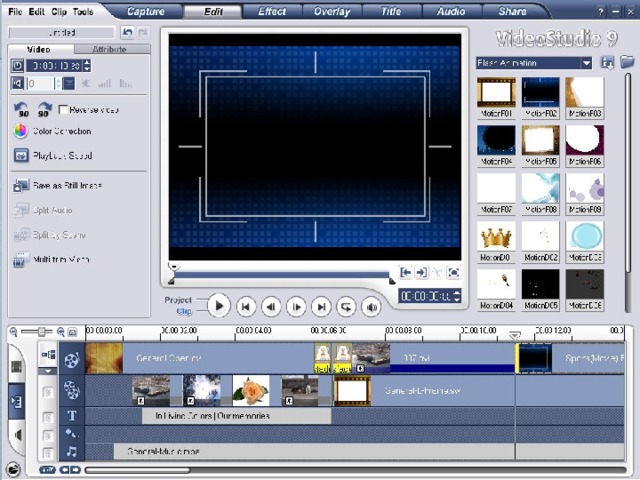Adjust the clip volume stepper arrows
Viewport: 640px width, 480px height.
58,83
